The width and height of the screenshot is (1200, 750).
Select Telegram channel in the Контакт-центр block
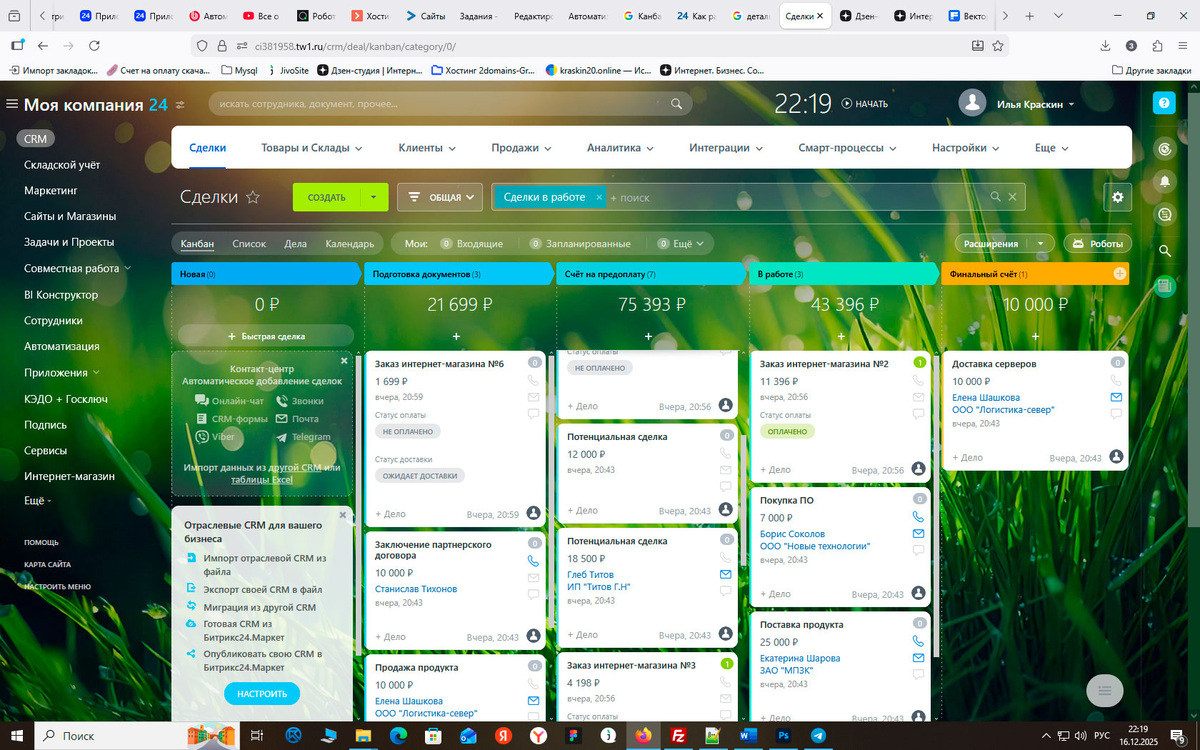pyautogui.click(x=303, y=437)
